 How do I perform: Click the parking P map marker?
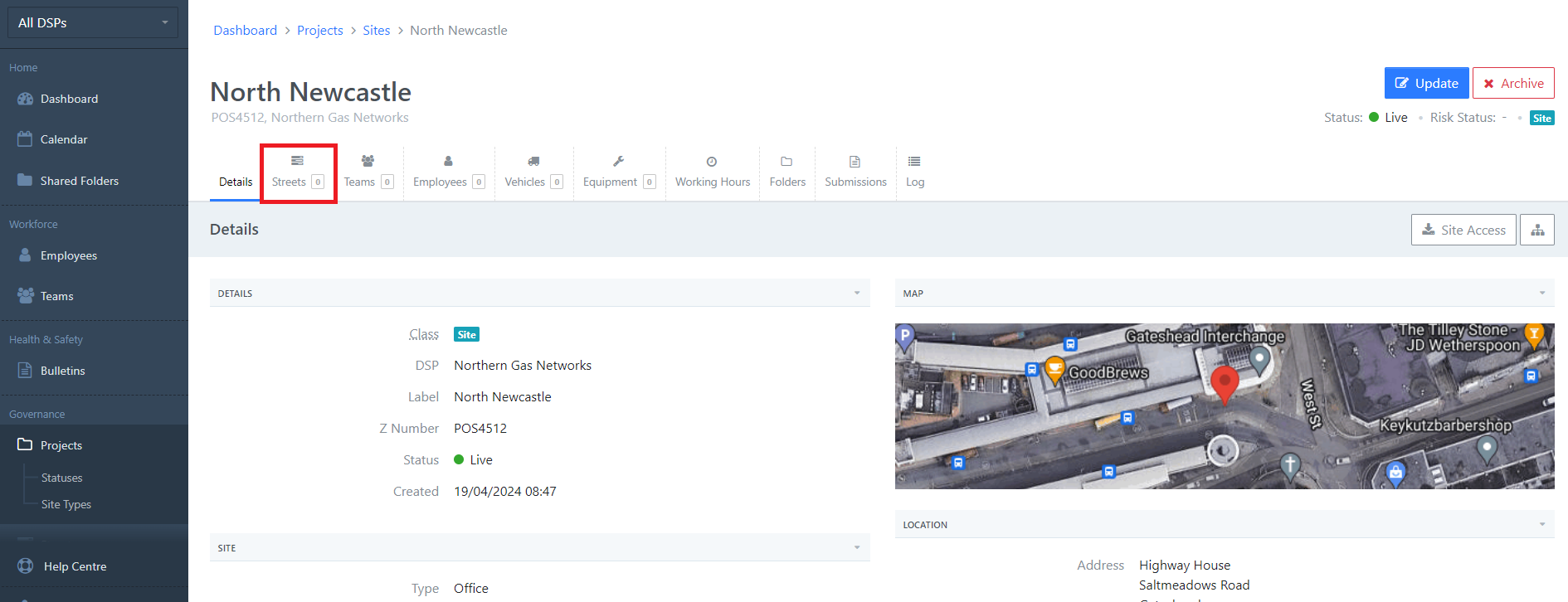pos(905,337)
